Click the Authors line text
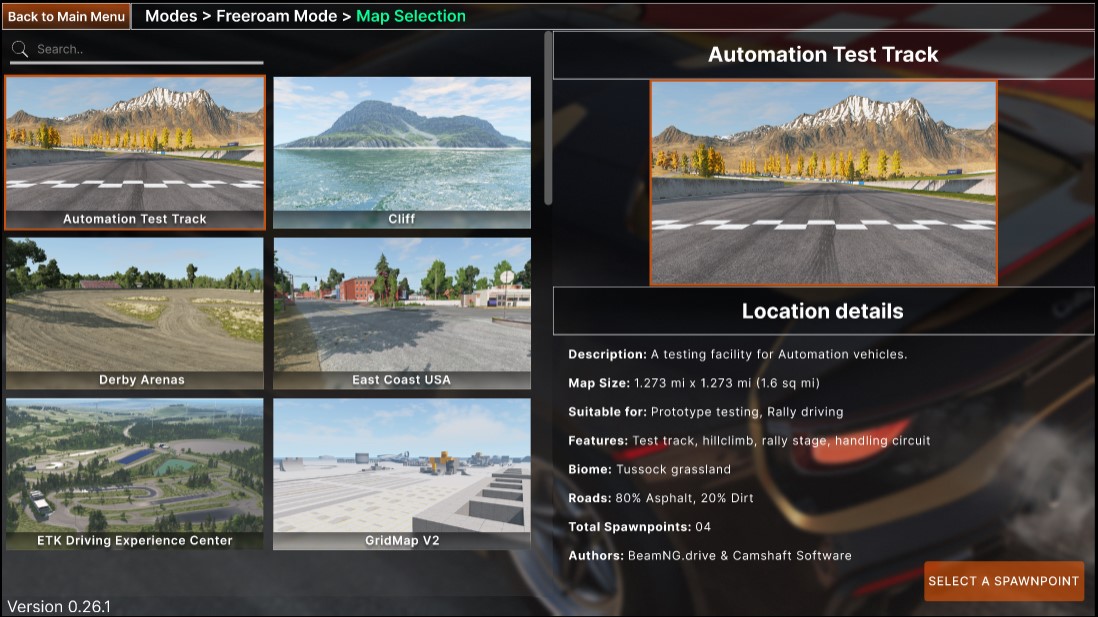The width and height of the screenshot is (1098, 617). point(710,555)
